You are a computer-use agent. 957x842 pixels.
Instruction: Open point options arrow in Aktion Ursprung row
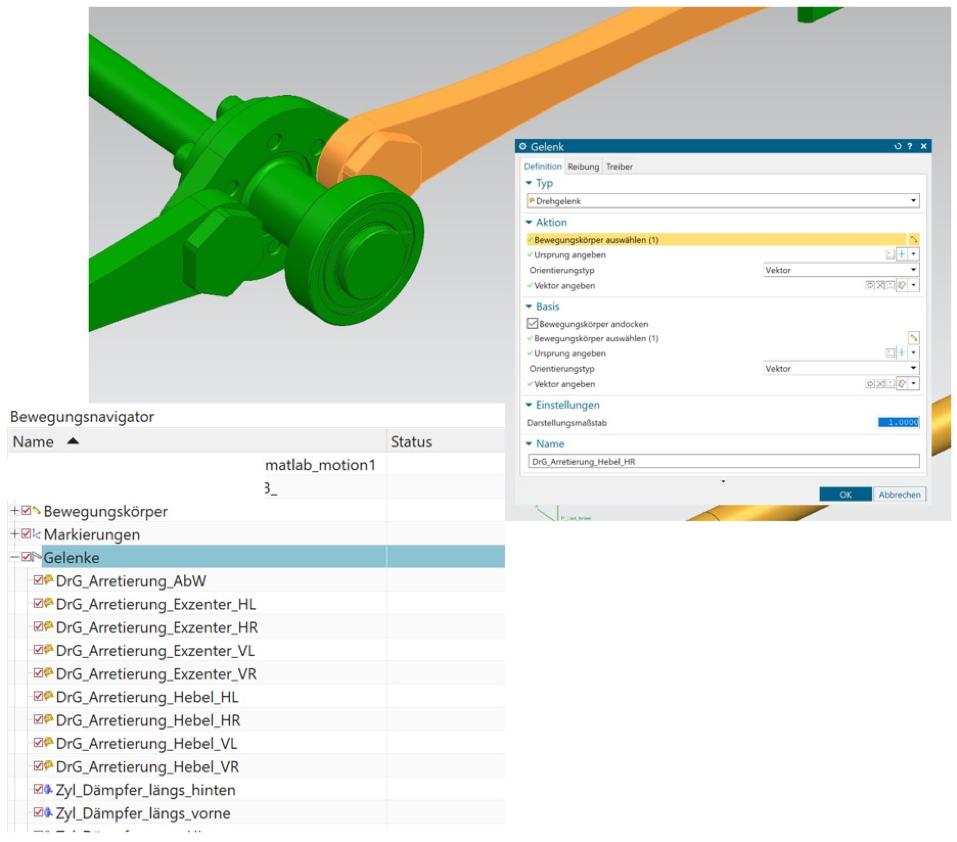pos(914,254)
